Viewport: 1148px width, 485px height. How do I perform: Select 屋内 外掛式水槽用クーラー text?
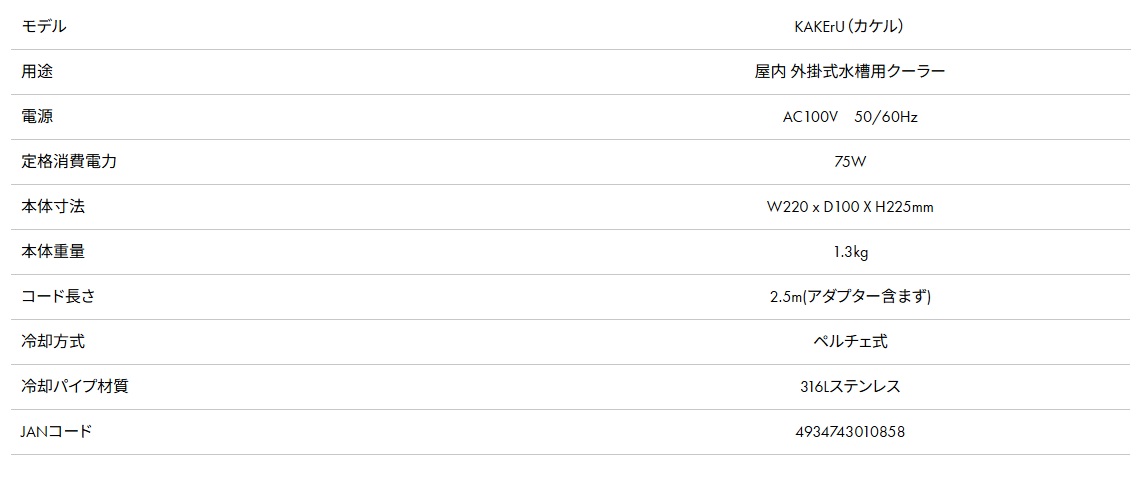coord(849,72)
